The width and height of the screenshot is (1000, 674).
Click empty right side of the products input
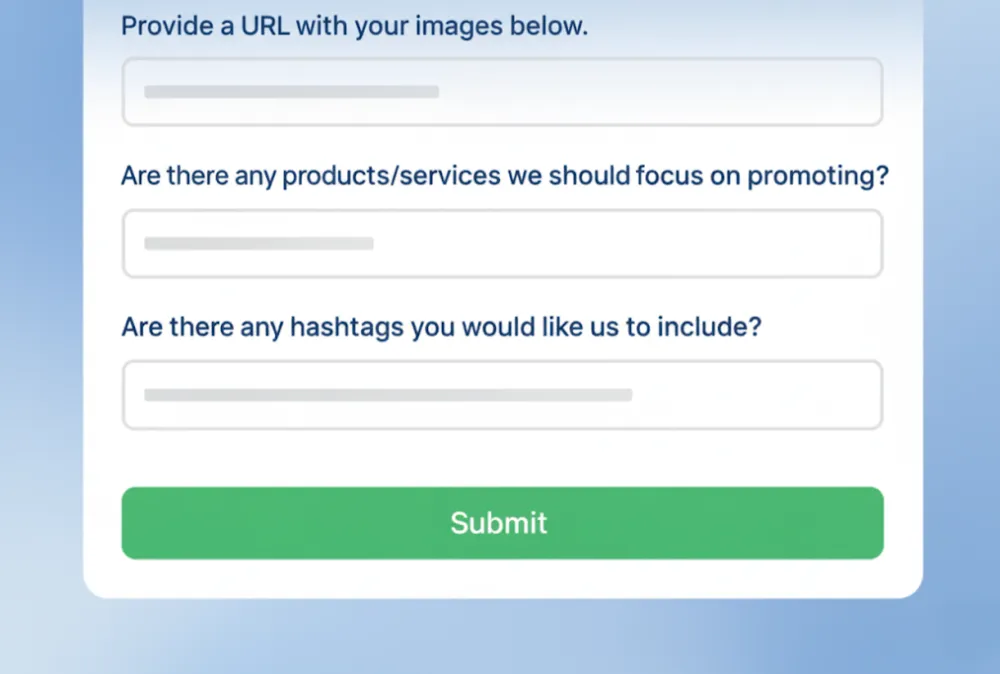(x=670, y=243)
